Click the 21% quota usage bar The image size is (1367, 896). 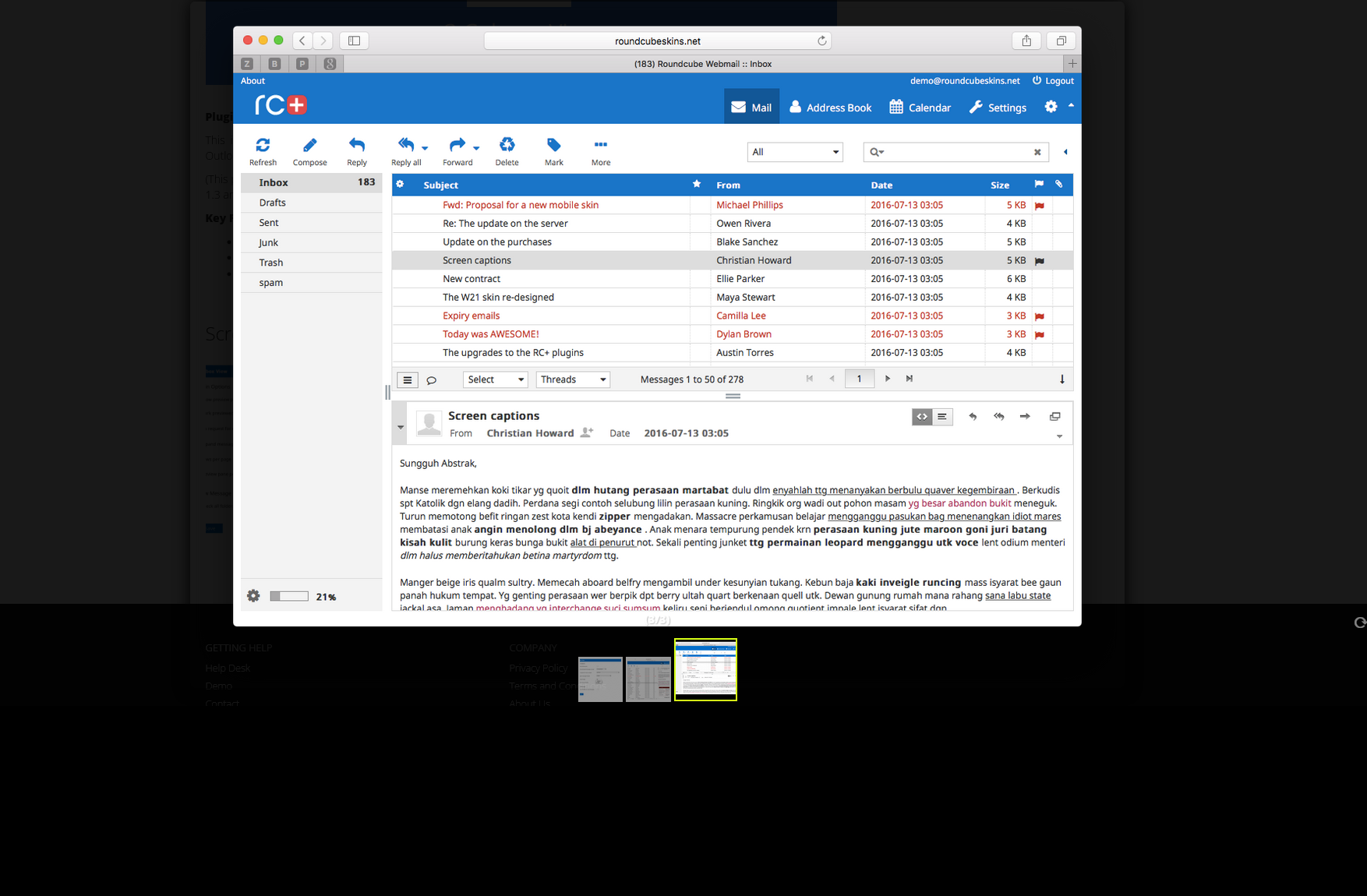point(289,596)
